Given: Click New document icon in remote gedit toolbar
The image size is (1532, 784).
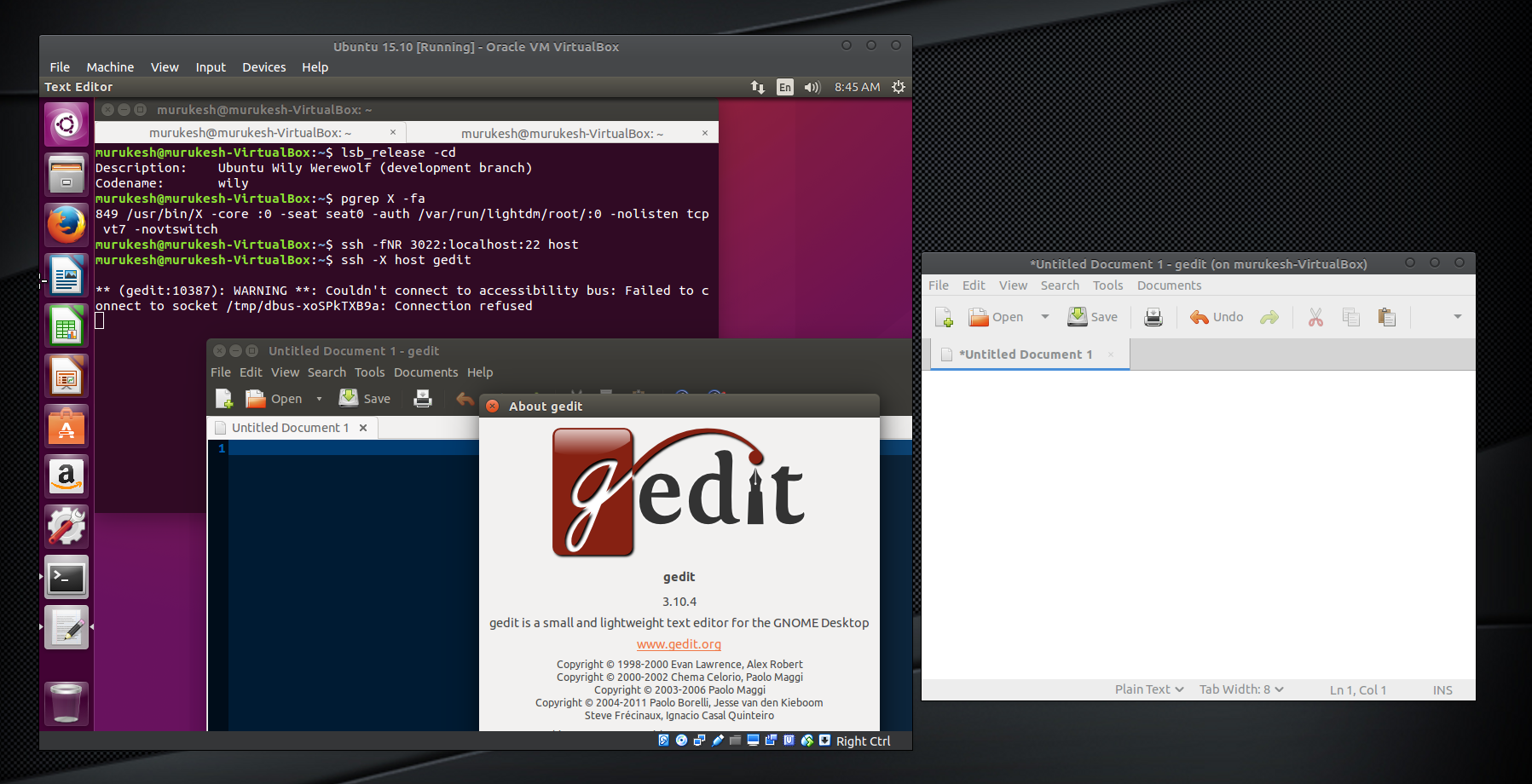Looking at the screenshot, I should point(944,317).
